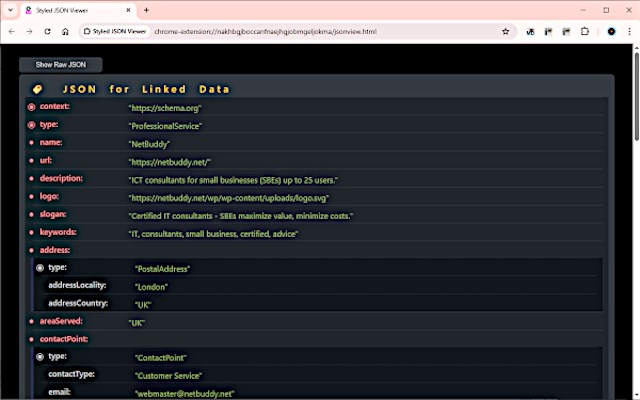Open the Extensions puzzle icon
This screenshot has height=400, width=640.
pyautogui.click(x=585, y=31)
